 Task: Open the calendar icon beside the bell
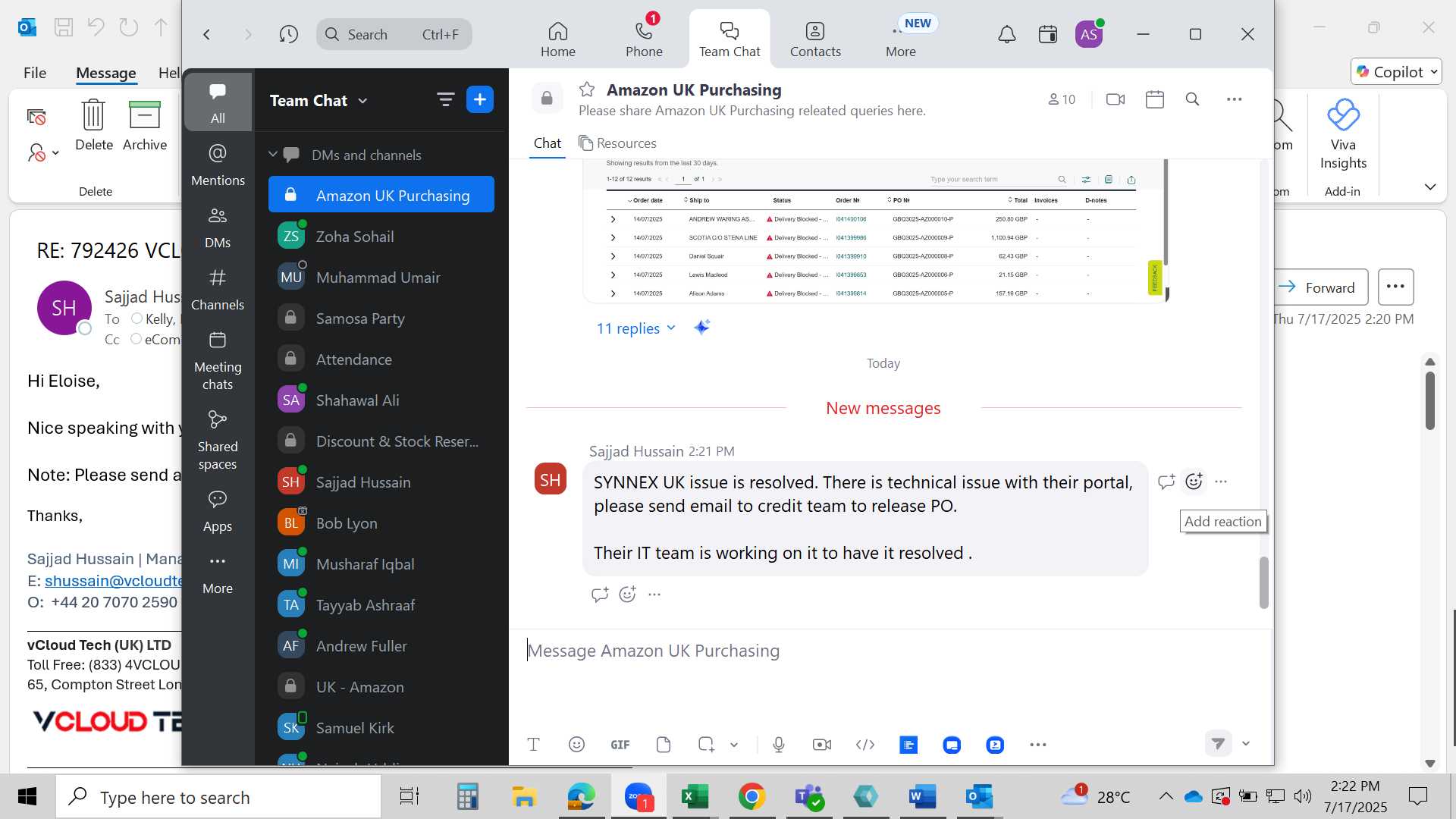[x=1048, y=34]
